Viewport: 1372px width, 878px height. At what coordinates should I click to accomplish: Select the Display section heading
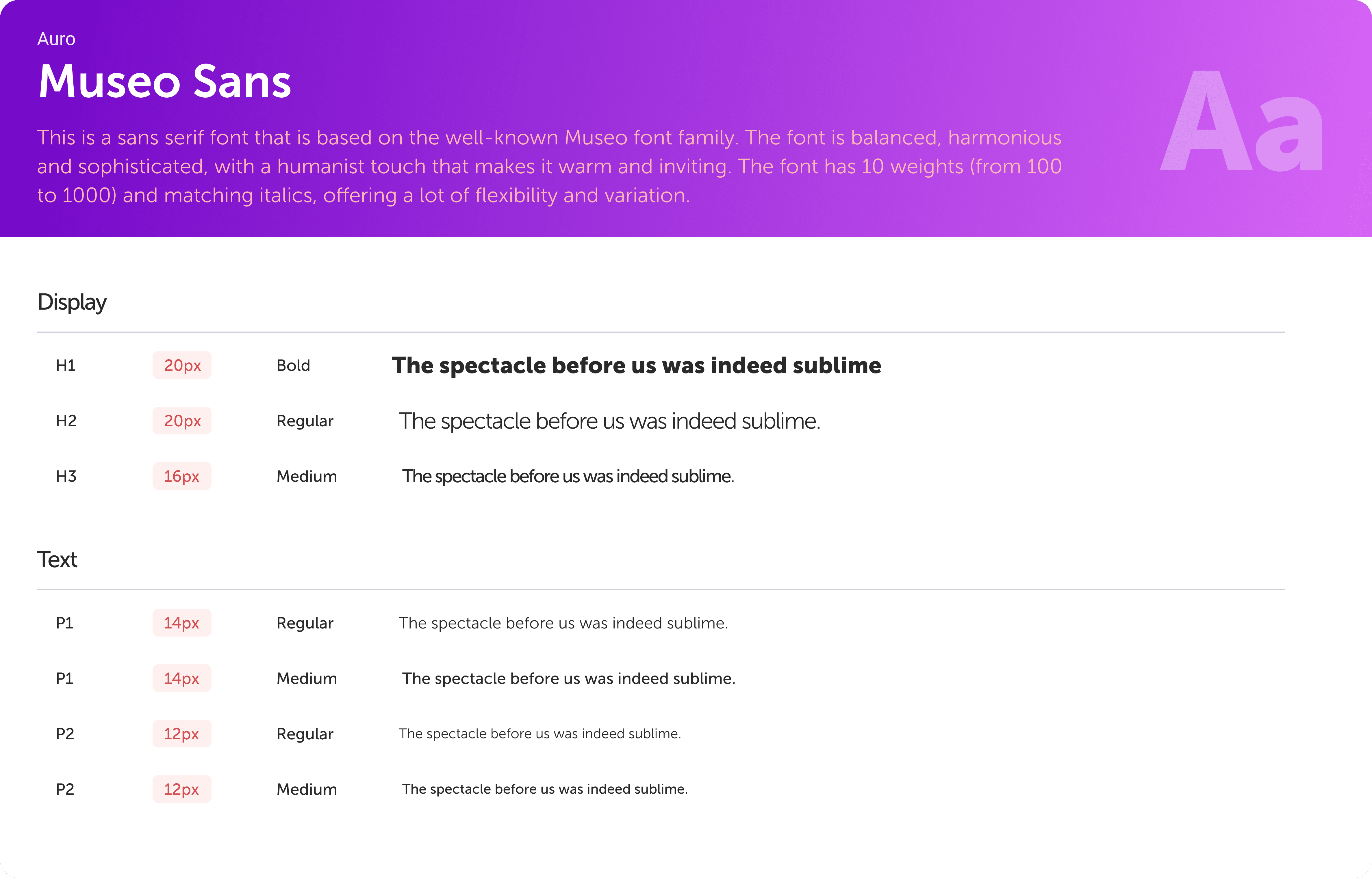(x=72, y=302)
